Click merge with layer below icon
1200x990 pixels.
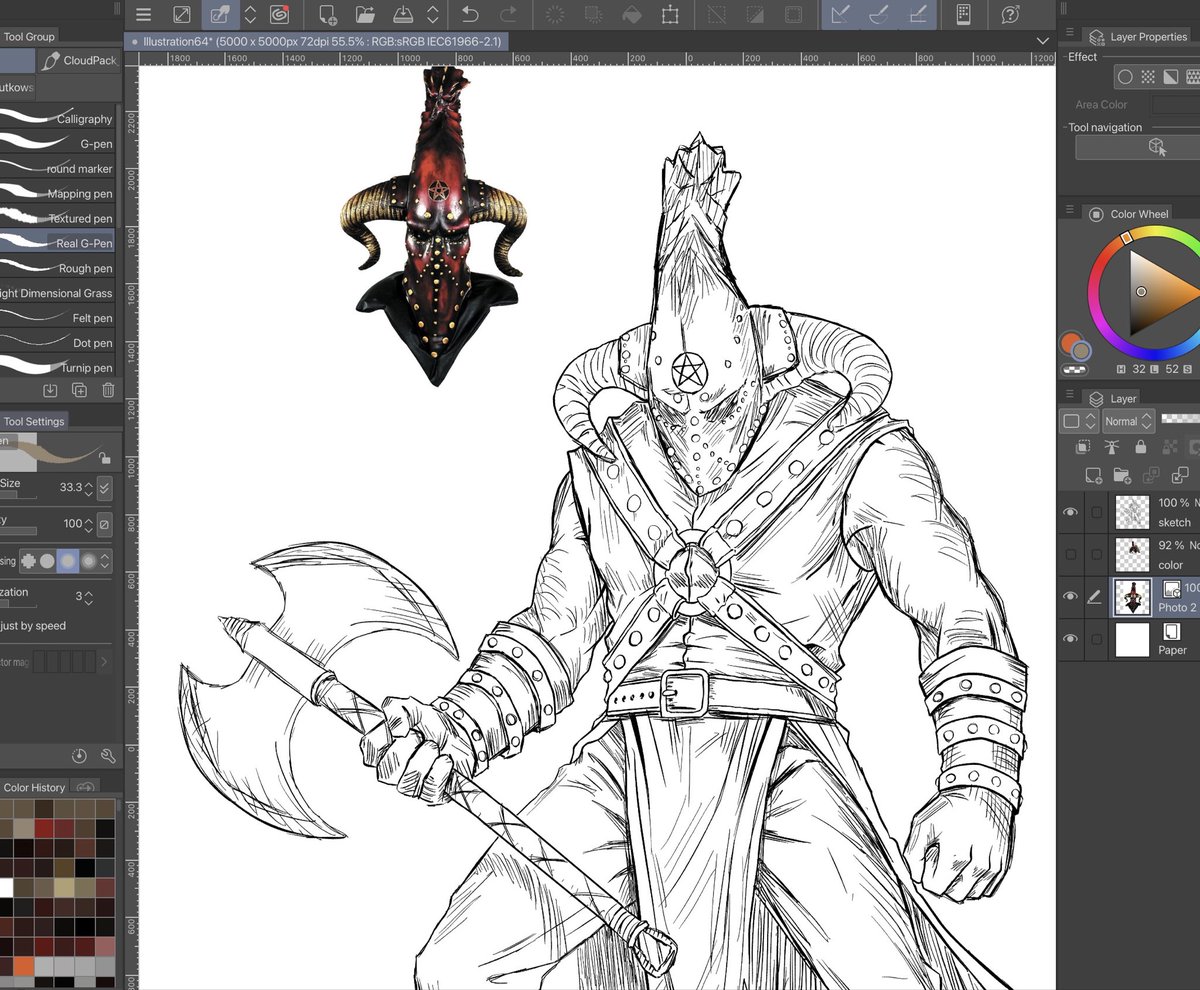1180,475
